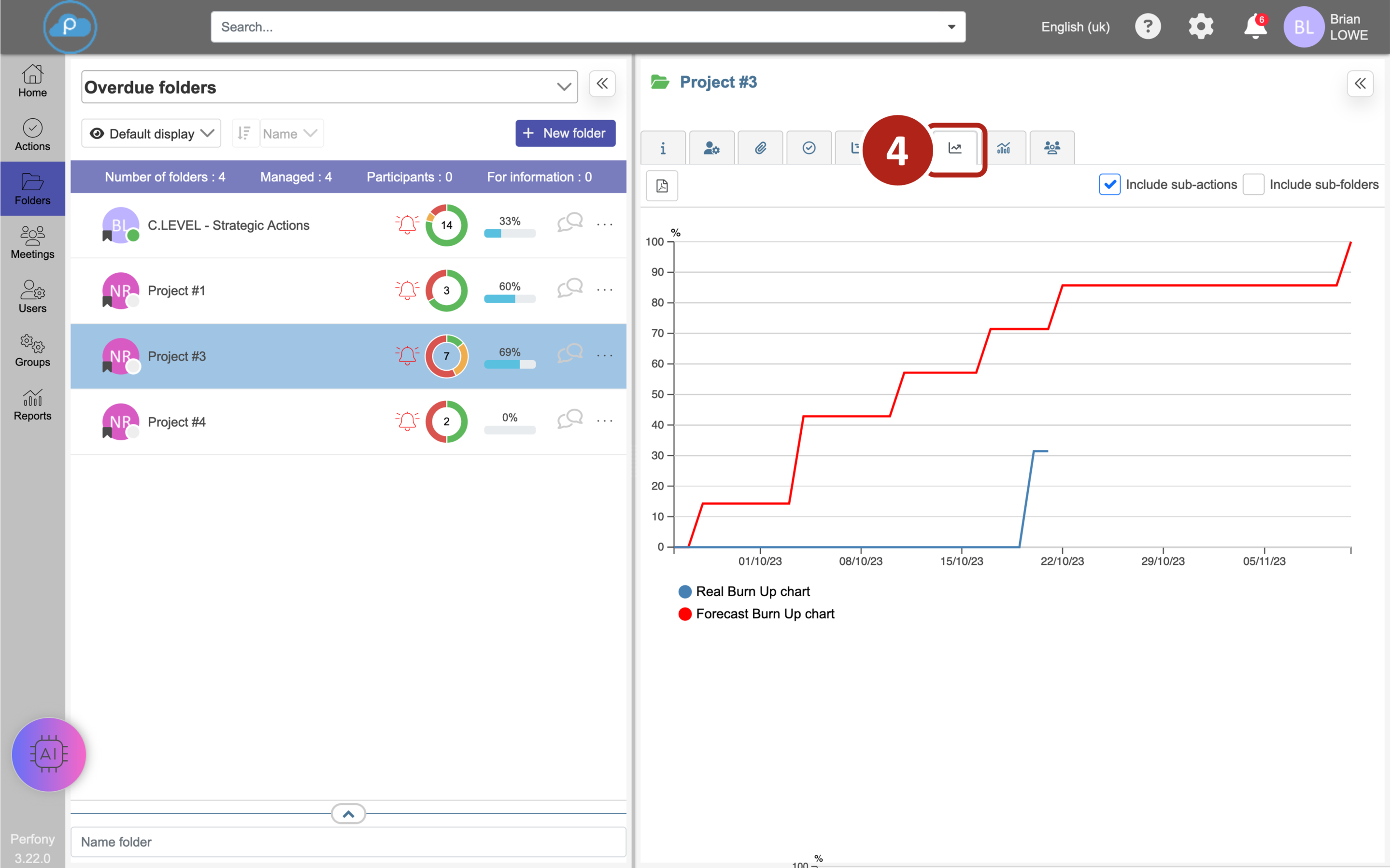Expand the Overdue folders dropdown
The width and height of the screenshot is (1391, 868).
[x=564, y=87]
